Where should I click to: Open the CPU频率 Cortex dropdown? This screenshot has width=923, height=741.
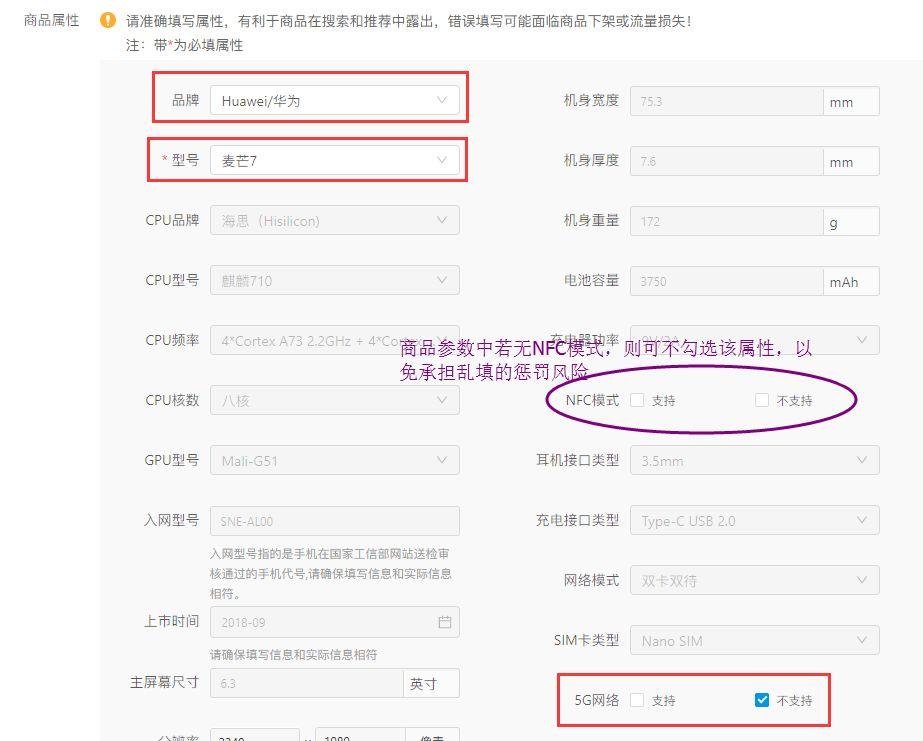coord(334,340)
